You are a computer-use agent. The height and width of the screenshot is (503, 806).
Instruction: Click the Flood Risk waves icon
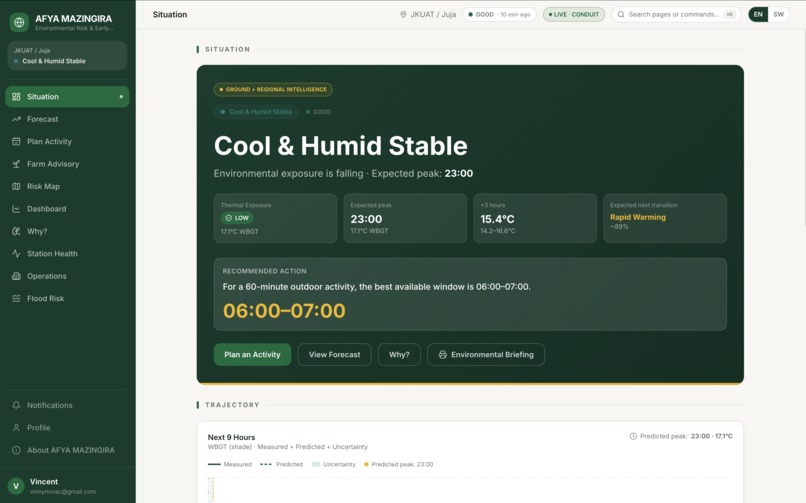coord(16,299)
